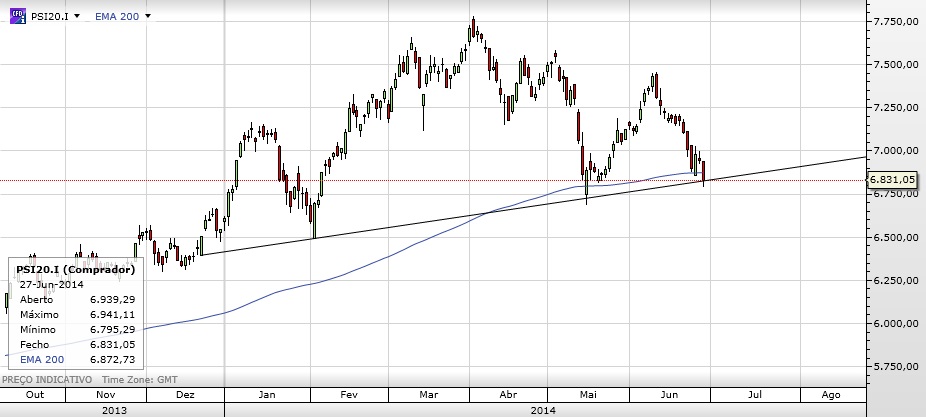926x417 pixels.
Task: Click the 7.750,00 price axis label
Action: pos(896,21)
